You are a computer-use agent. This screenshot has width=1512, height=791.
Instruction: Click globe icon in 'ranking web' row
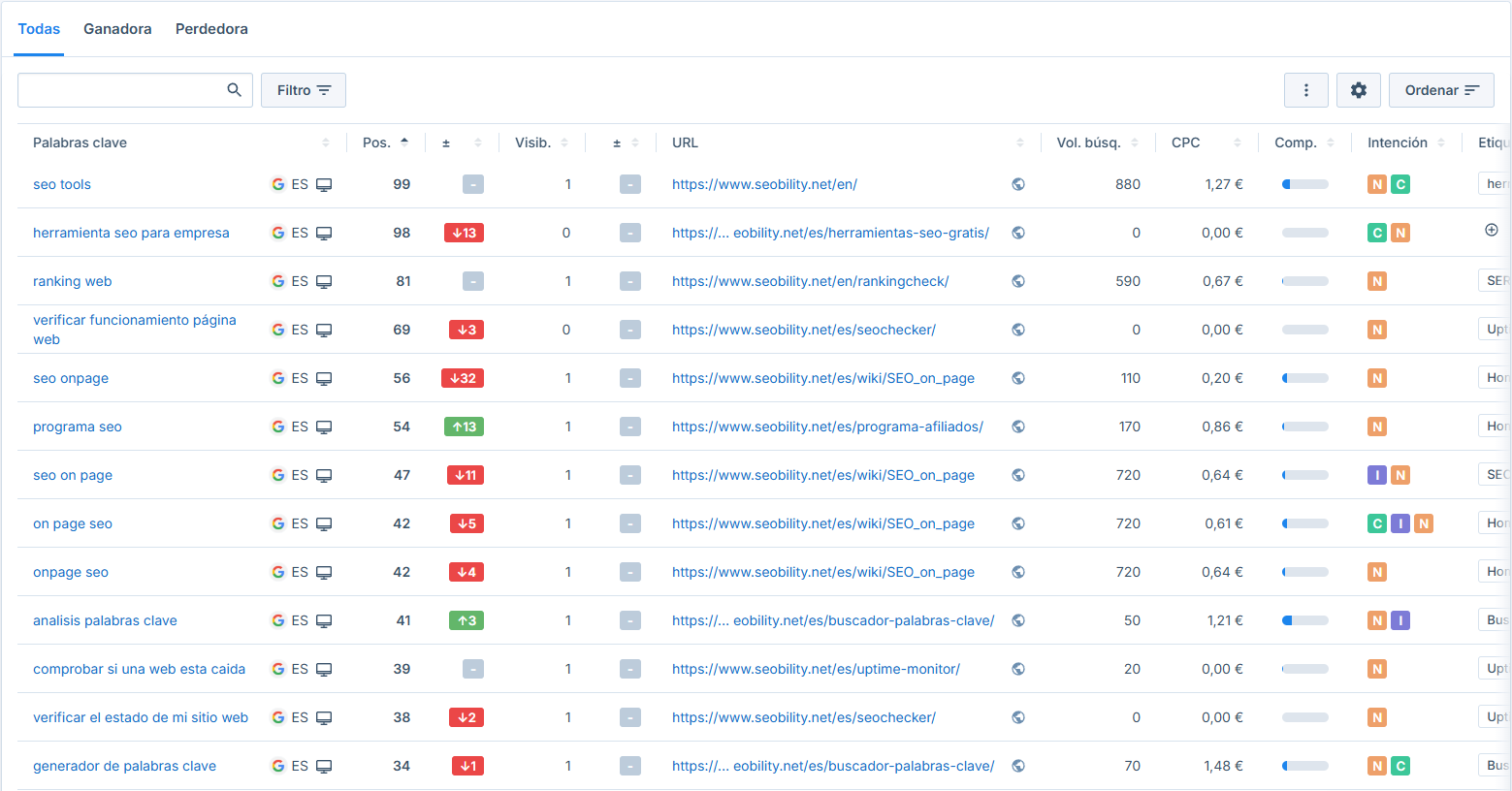pos(1018,281)
